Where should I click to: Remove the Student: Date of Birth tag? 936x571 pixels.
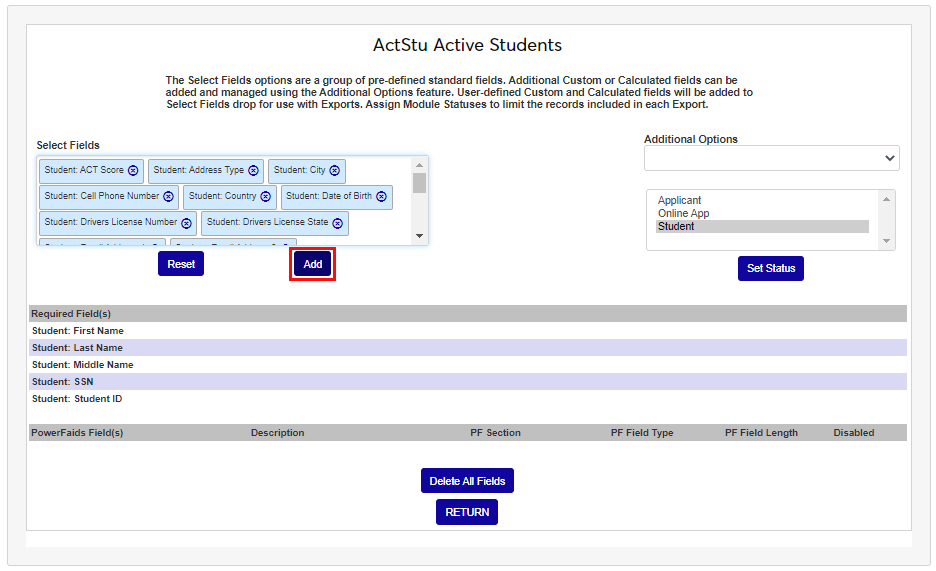[381, 197]
